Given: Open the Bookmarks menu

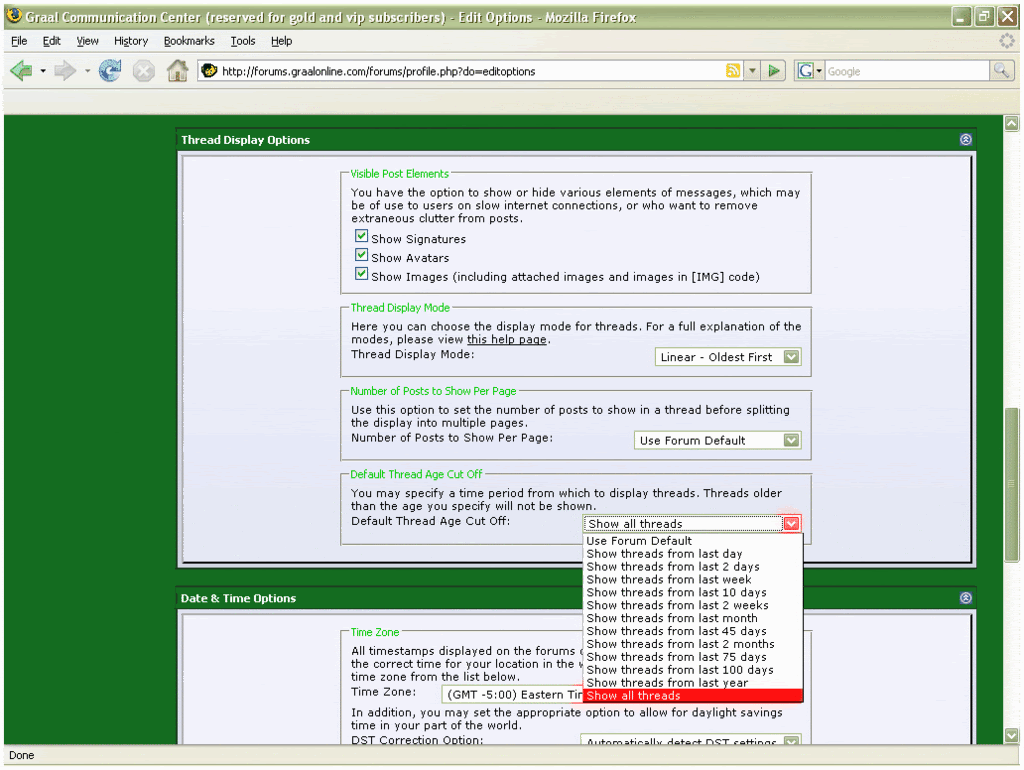Looking at the screenshot, I should pyautogui.click(x=189, y=40).
